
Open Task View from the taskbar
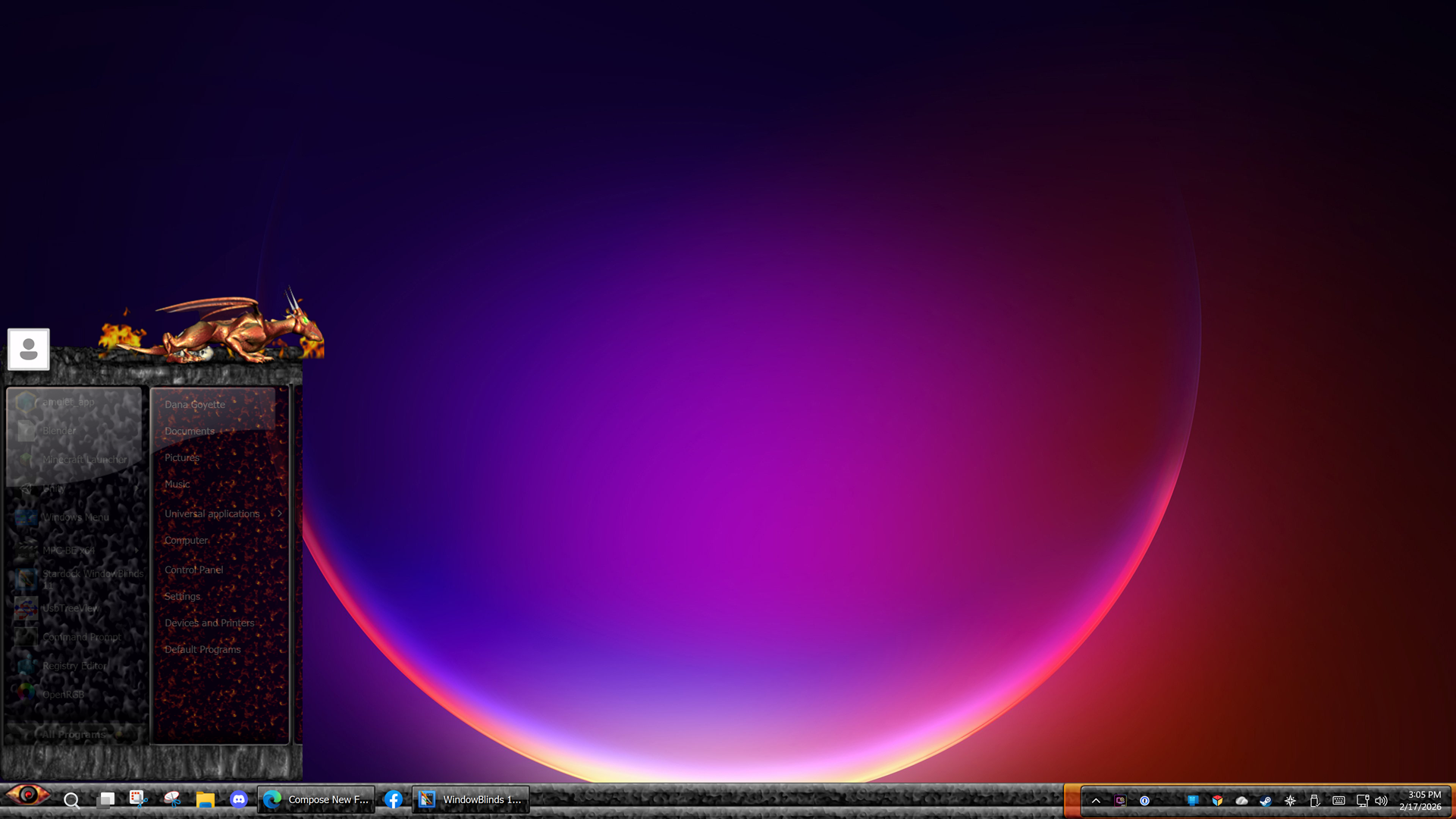(106, 799)
